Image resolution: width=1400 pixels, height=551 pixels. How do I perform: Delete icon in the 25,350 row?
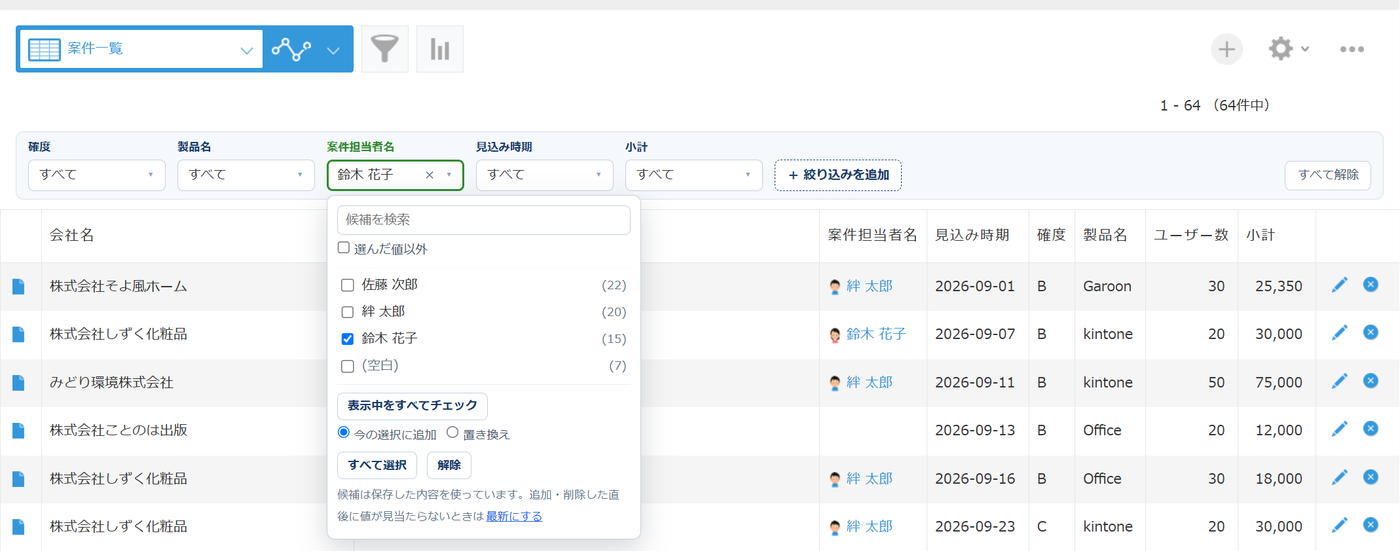[1371, 285]
